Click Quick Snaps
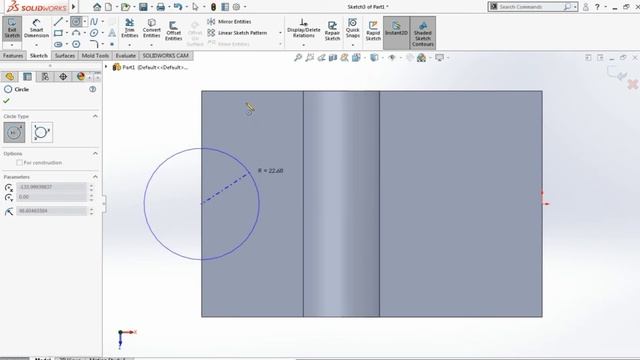Viewport: 640px width, 360px height. click(x=353, y=28)
